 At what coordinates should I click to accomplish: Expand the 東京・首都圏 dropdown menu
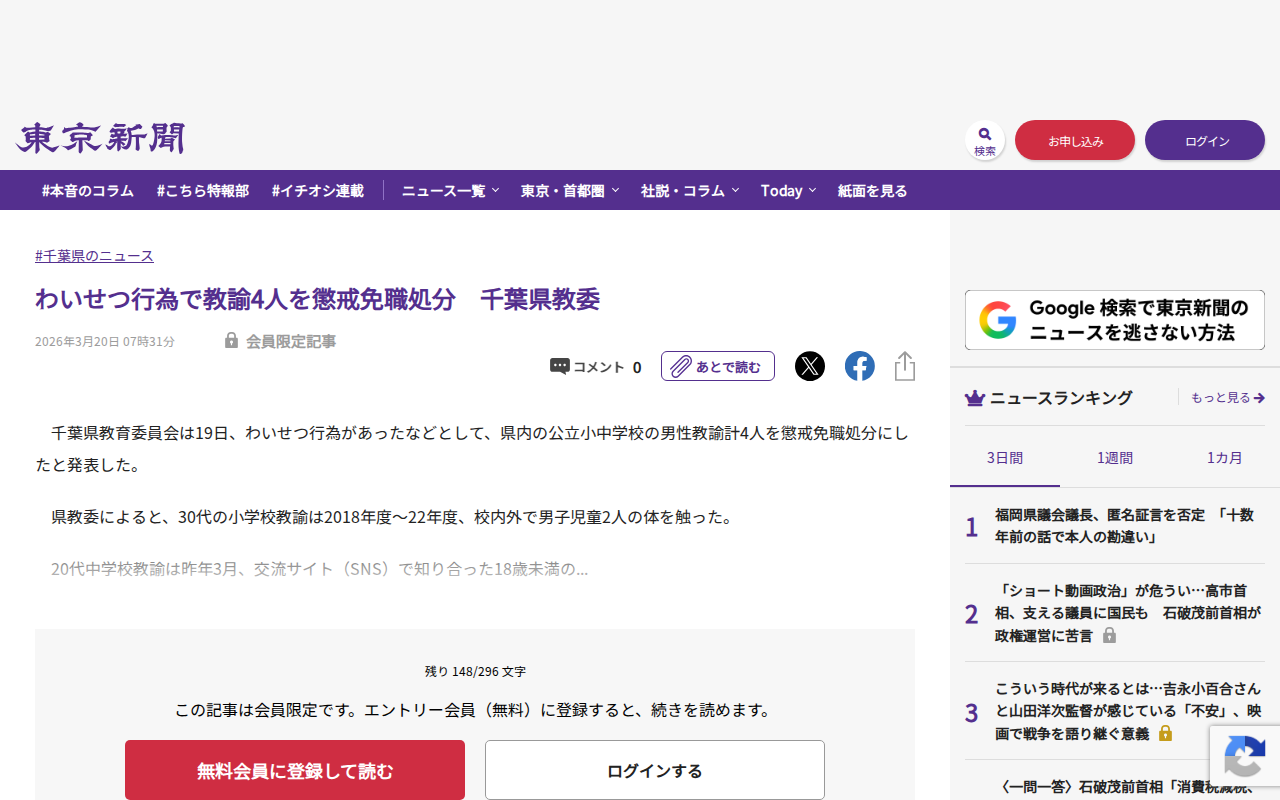click(570, 190)
